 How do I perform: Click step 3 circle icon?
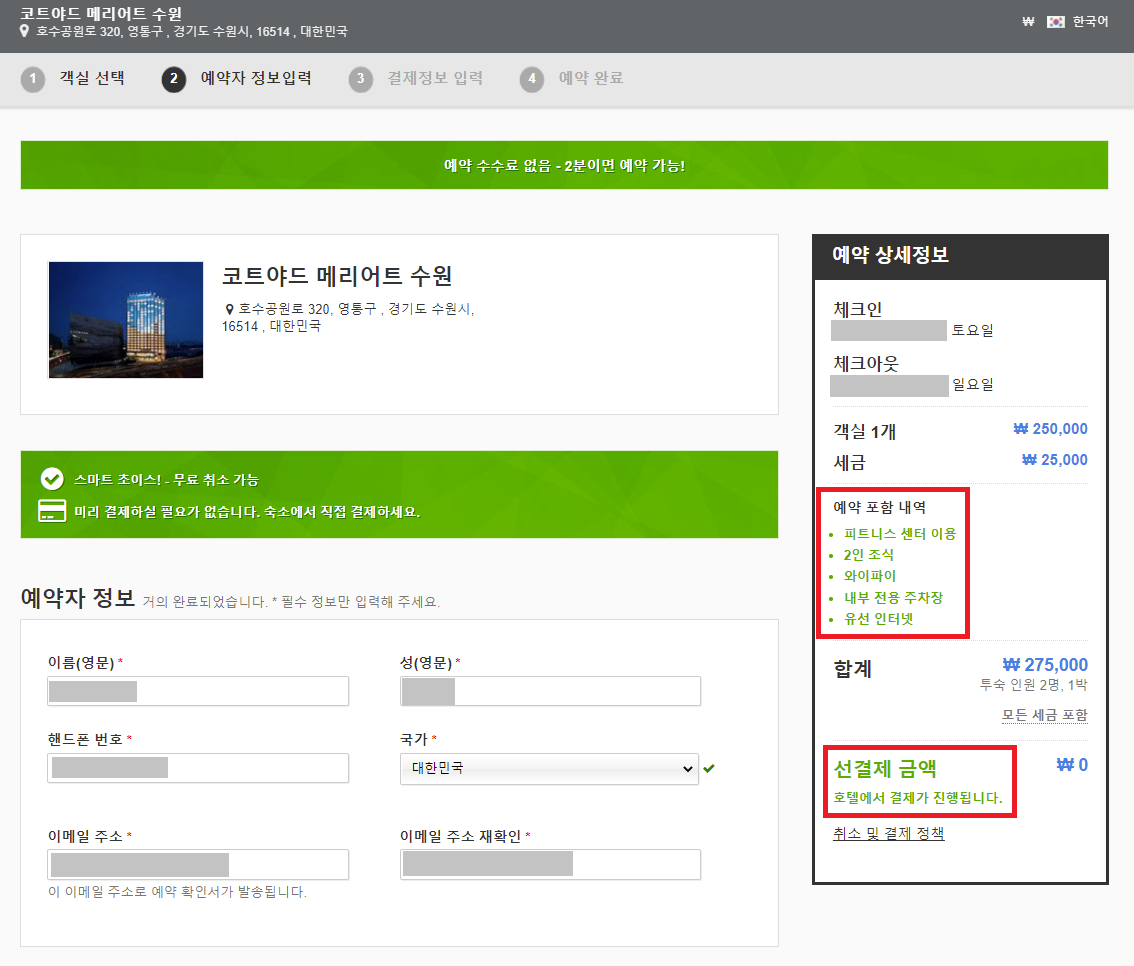(x=360, y=79)
